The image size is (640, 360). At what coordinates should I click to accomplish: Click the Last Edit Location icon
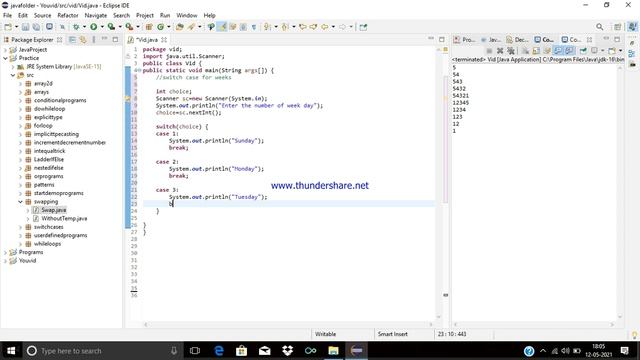pyautogui.click(x=302, y=27)
